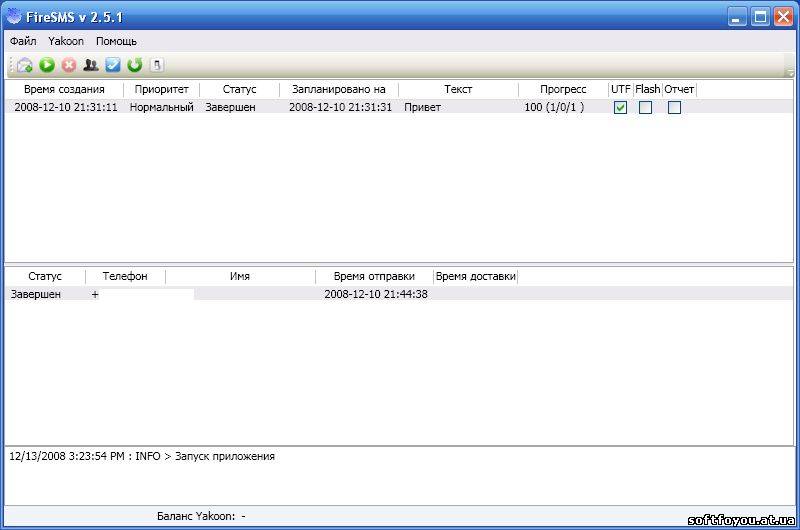Click the Прогресс column header

tap(563, 89)
